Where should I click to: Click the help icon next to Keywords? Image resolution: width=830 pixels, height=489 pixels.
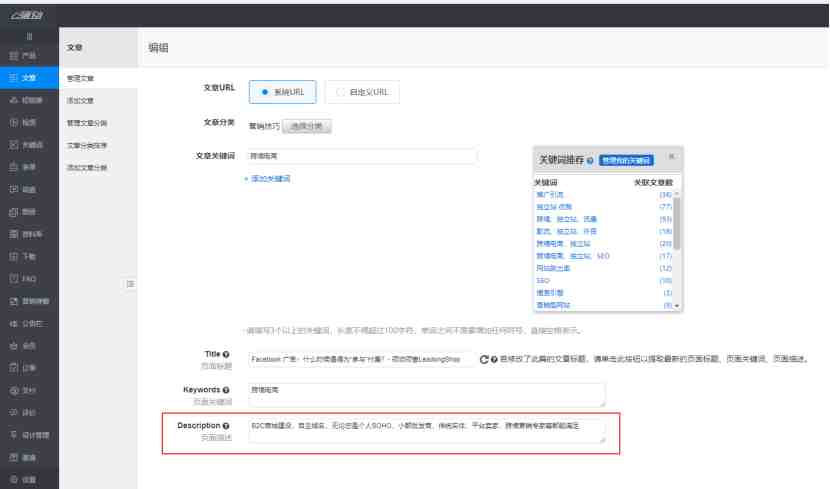tap(226, 390)
